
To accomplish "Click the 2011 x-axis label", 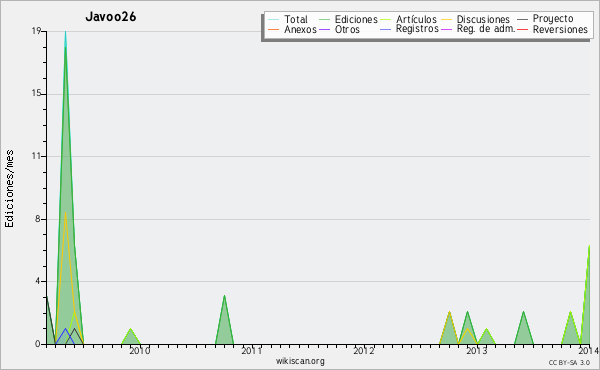I will (x=252, y=350).
